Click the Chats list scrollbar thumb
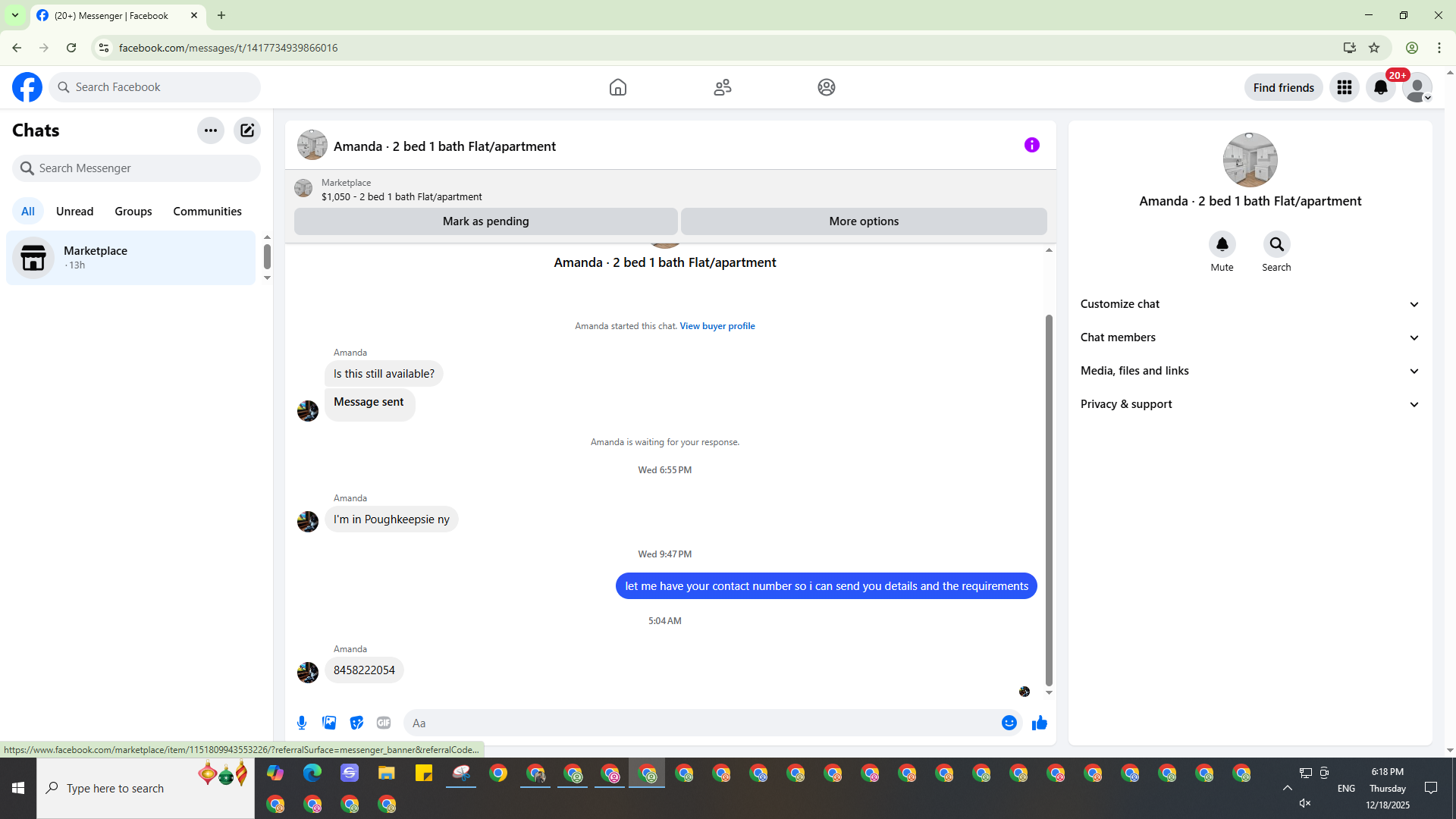Viewport: 1456px width, 819px height. coord(267,256)
